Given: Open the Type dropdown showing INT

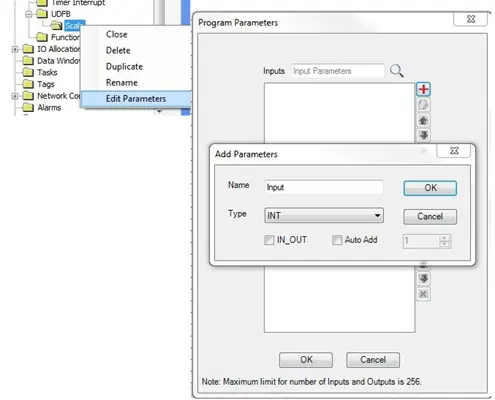Looking at the screenshot, I should coord(324,215).
